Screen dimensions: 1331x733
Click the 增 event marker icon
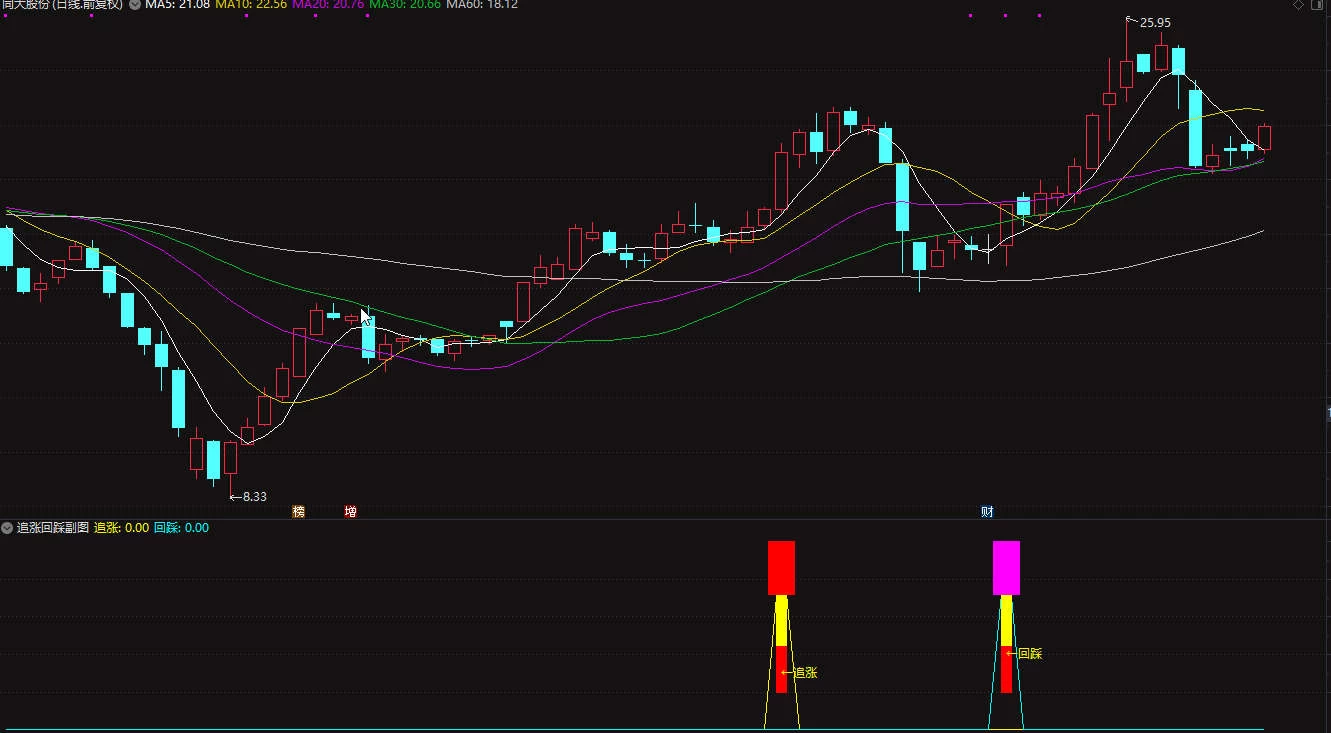(350, 512)
